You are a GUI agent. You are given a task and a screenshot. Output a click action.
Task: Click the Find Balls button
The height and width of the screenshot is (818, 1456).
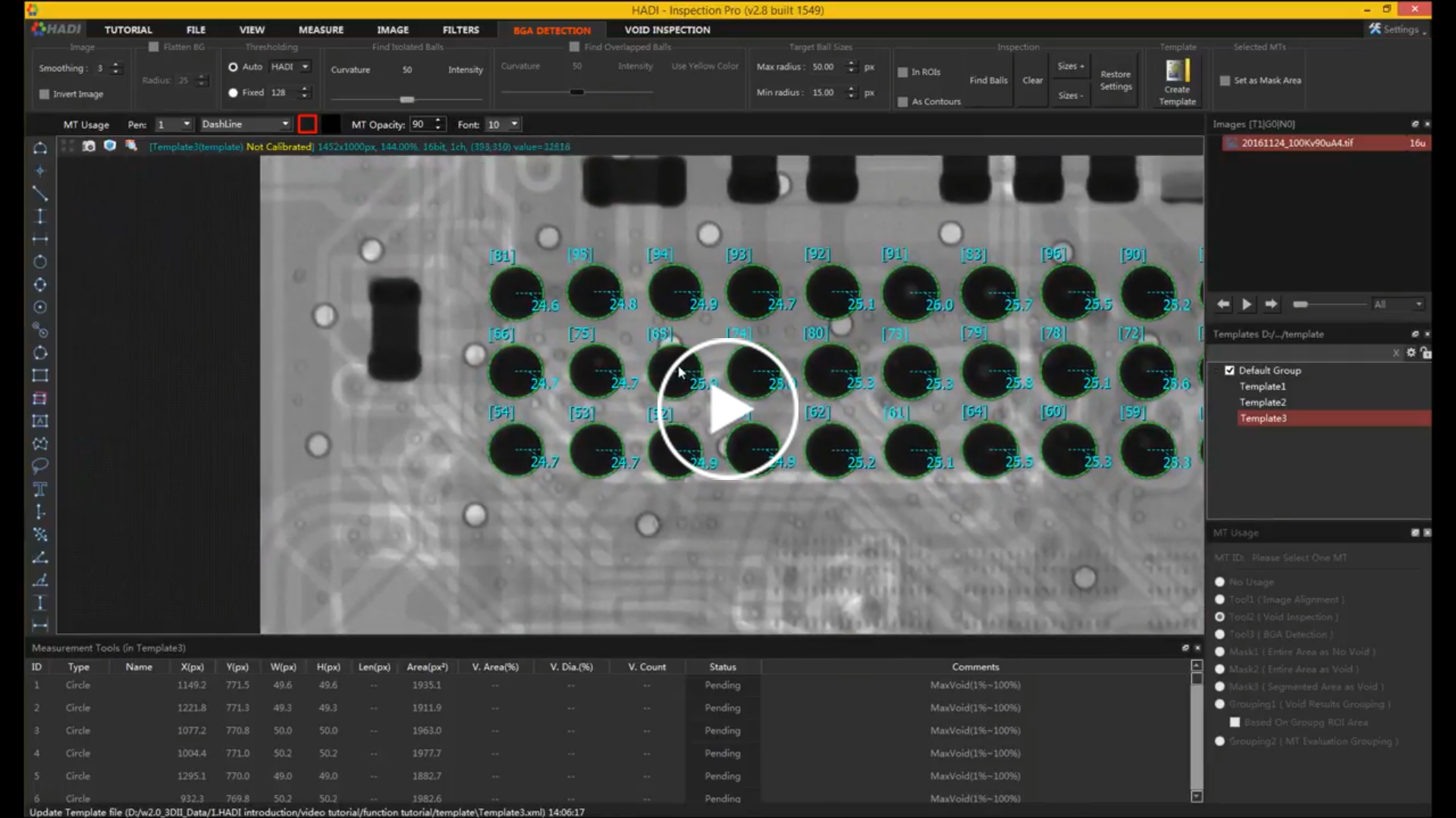988,80
